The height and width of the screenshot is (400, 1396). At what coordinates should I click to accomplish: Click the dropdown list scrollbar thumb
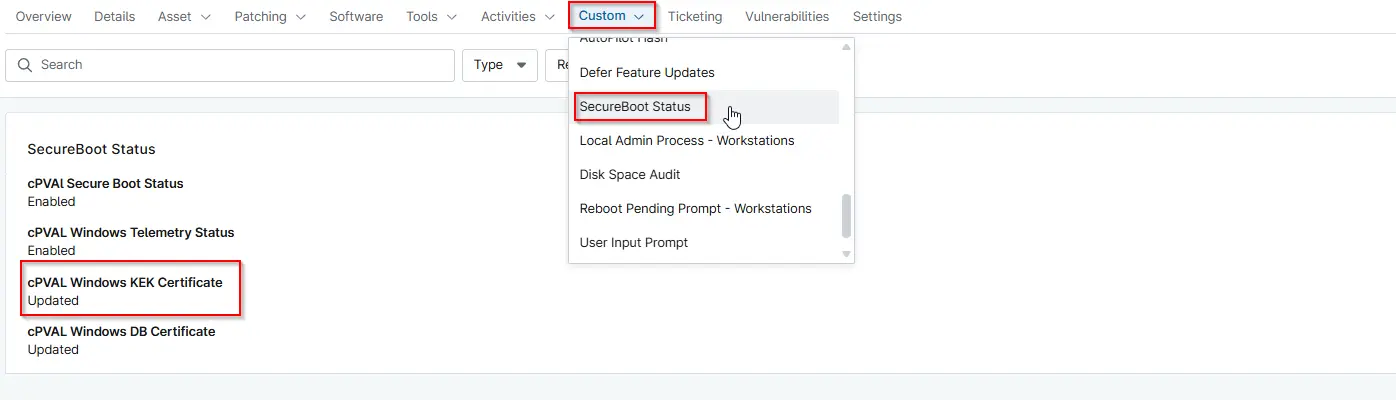[847, 215]
